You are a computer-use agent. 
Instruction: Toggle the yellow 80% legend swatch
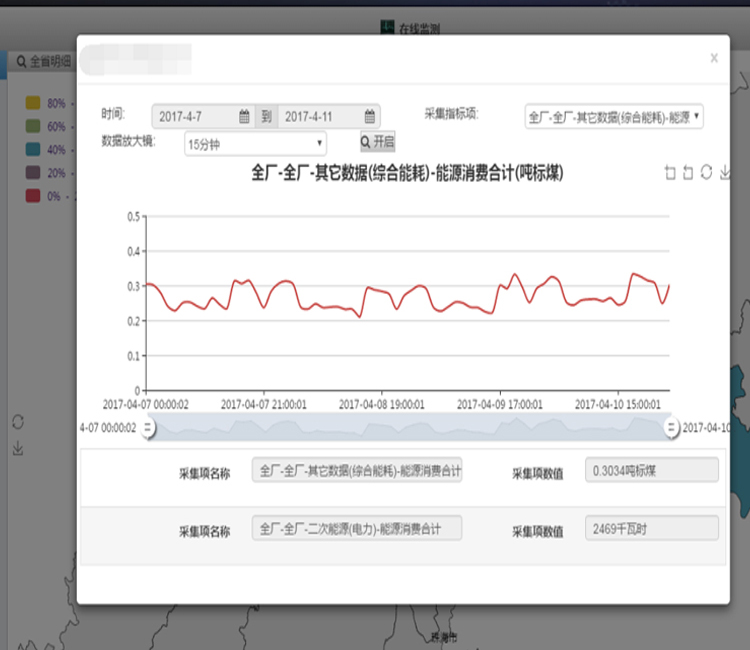(33, 103)
